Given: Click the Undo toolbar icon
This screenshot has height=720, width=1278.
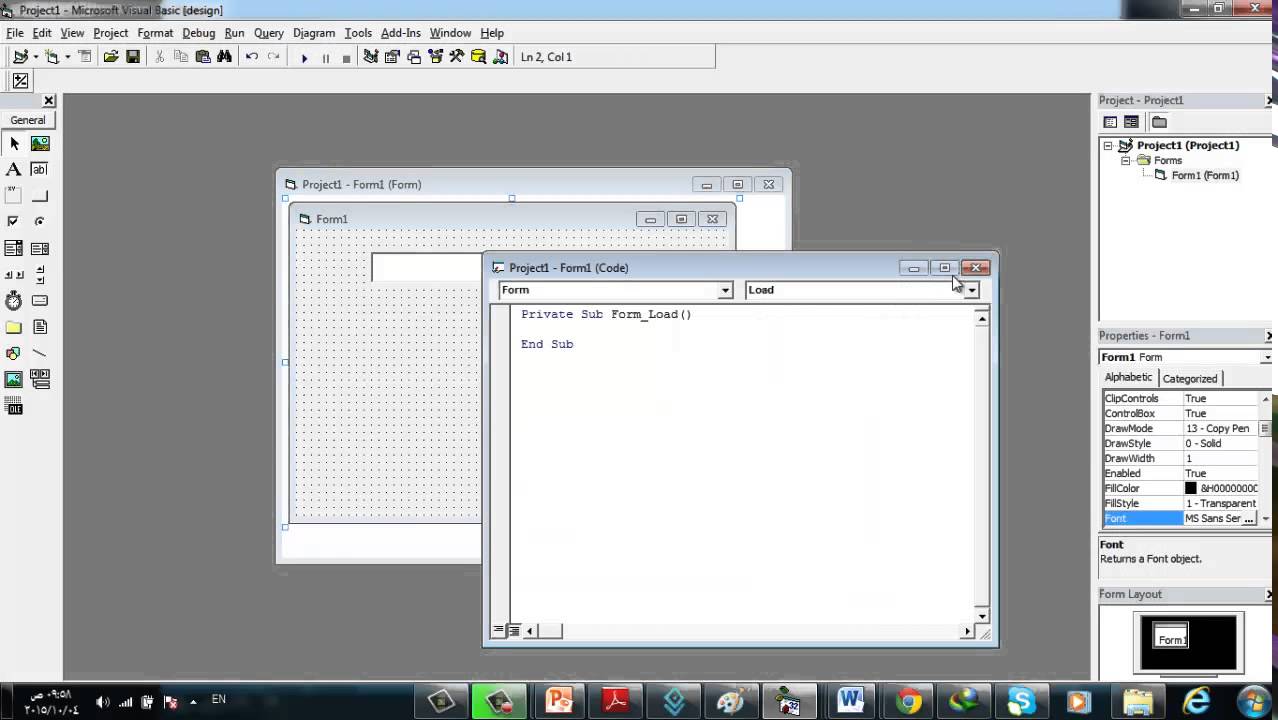Looking at the screenshot, I should (x=252, y=57).
